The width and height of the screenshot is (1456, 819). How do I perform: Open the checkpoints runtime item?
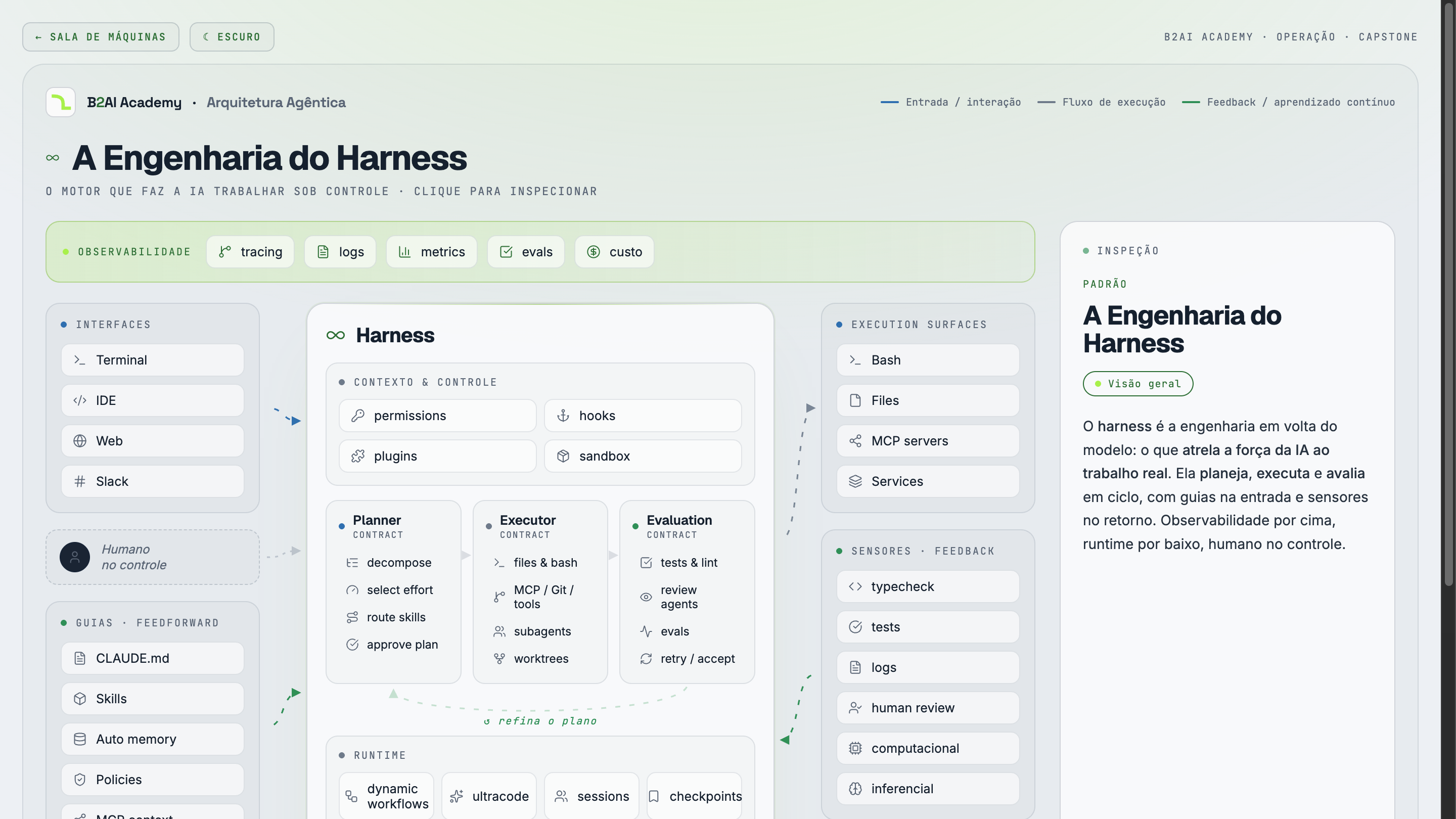point(694,796)
